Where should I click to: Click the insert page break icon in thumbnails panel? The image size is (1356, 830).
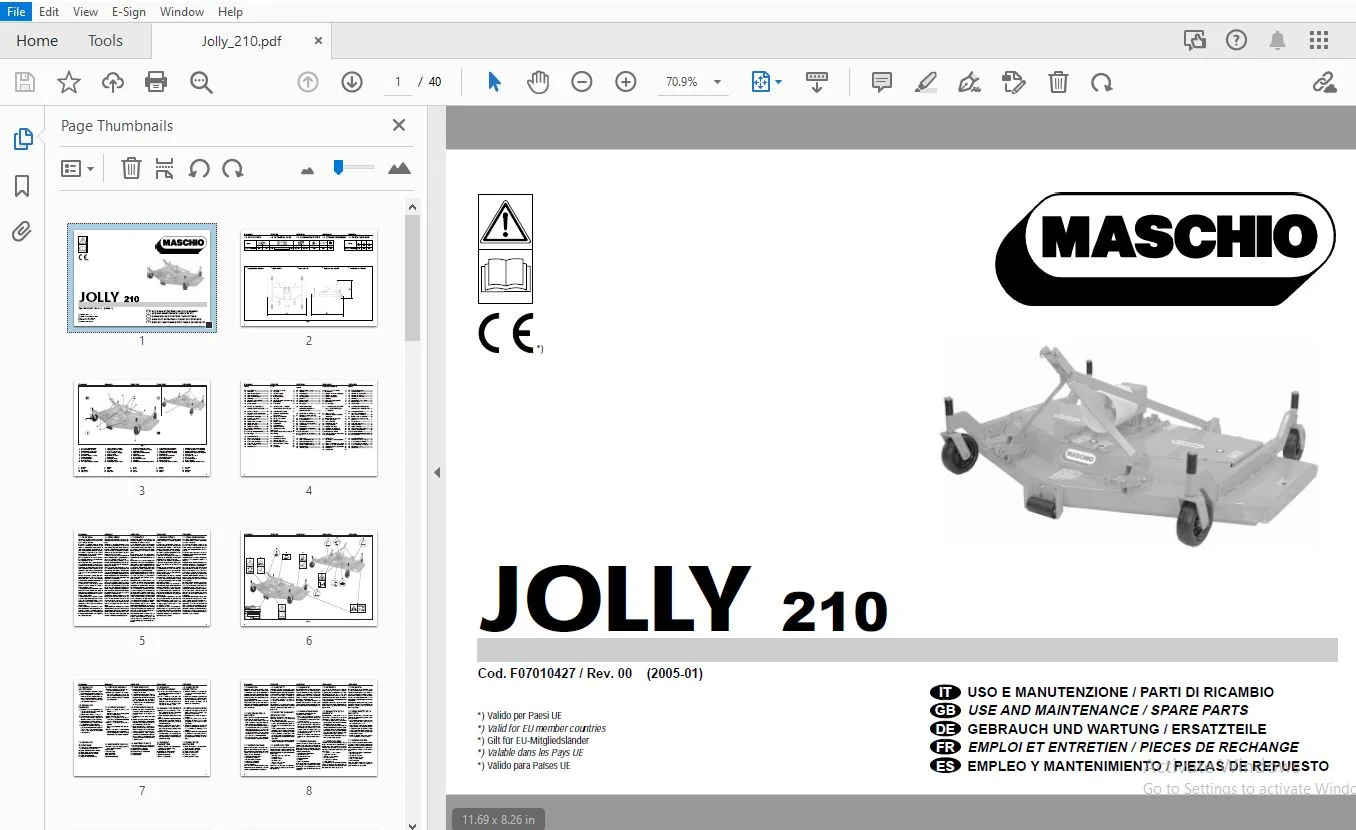165,168
